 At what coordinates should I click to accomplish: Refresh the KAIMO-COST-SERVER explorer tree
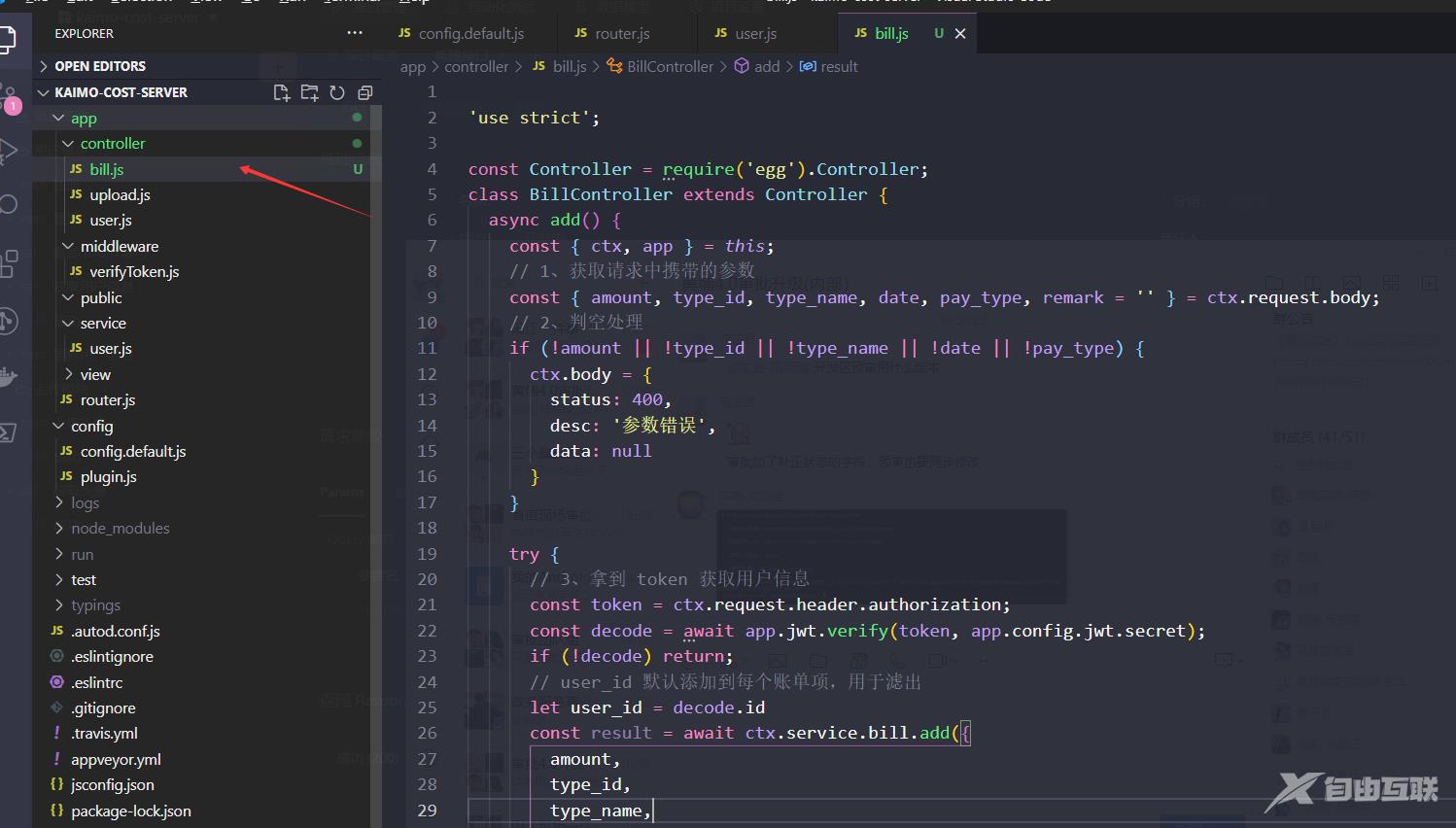(337, 92)
